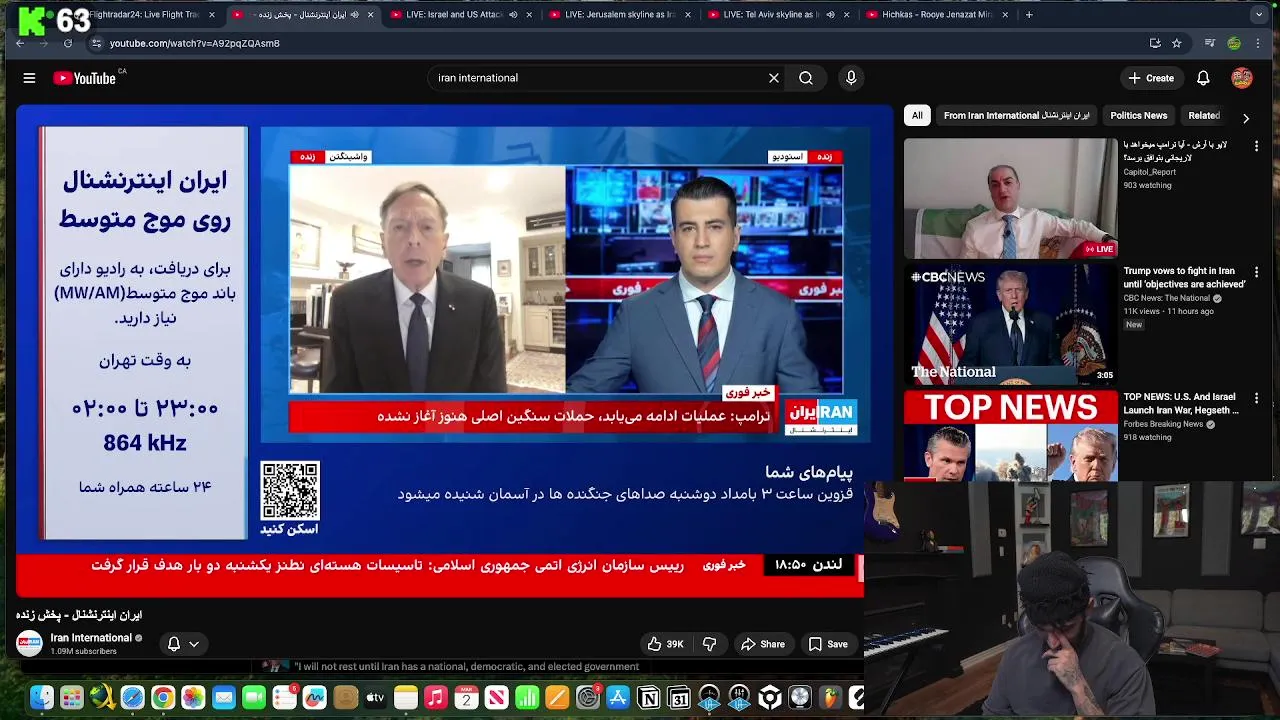Open Chrome three-dot menu
The height and width of the screenshot is (720, 1280).
coord(1258,43)
